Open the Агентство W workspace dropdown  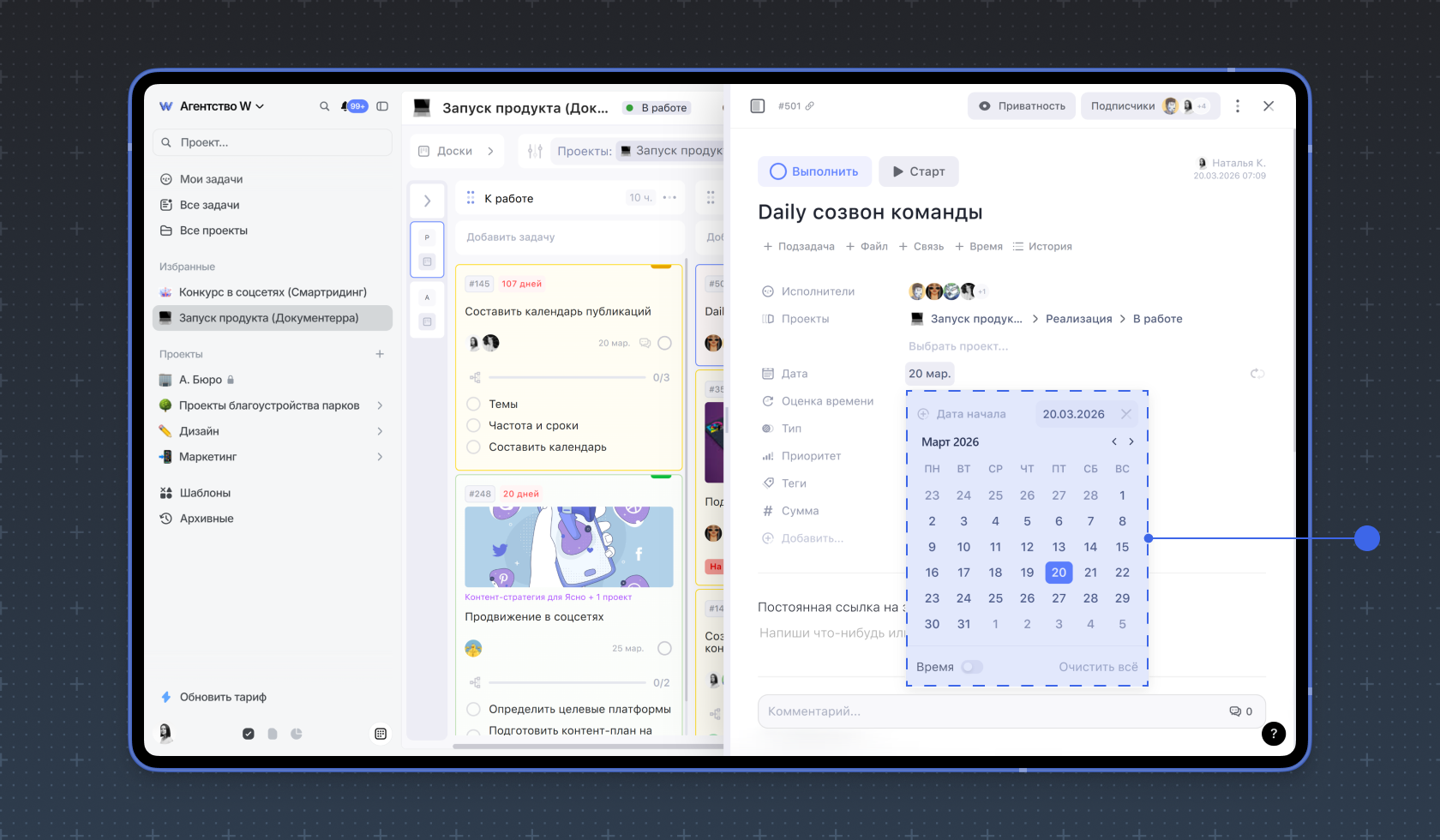221,106
